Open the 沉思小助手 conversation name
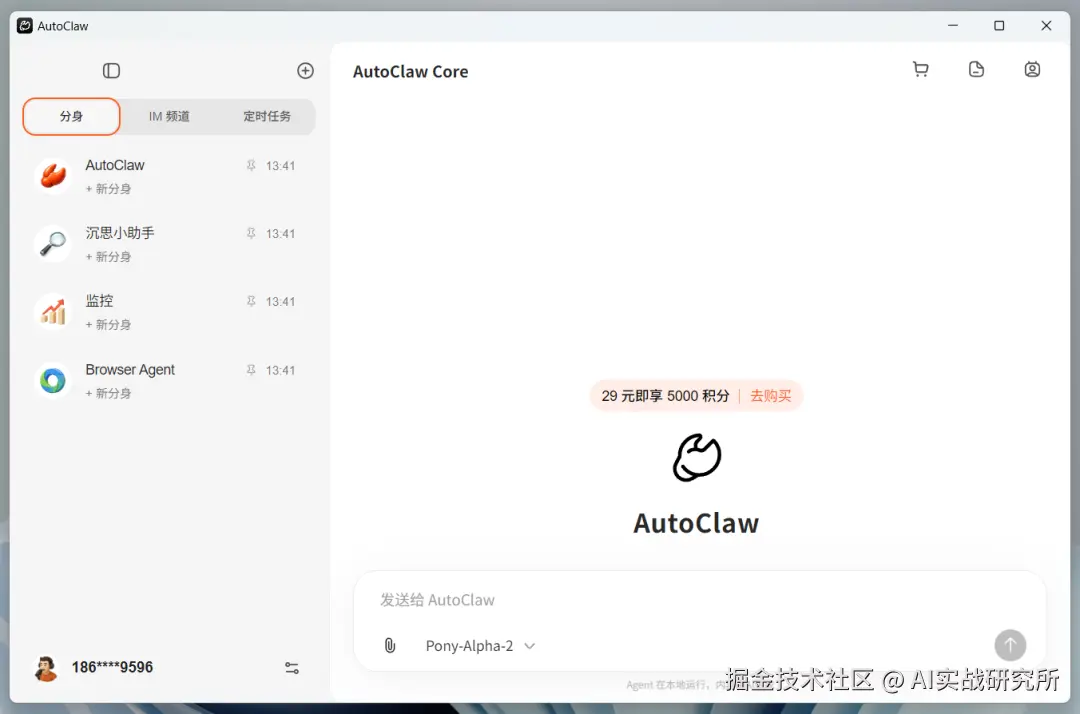Image resolution: width=1080 pixels, height=714 pixels. tap(120, 233)
